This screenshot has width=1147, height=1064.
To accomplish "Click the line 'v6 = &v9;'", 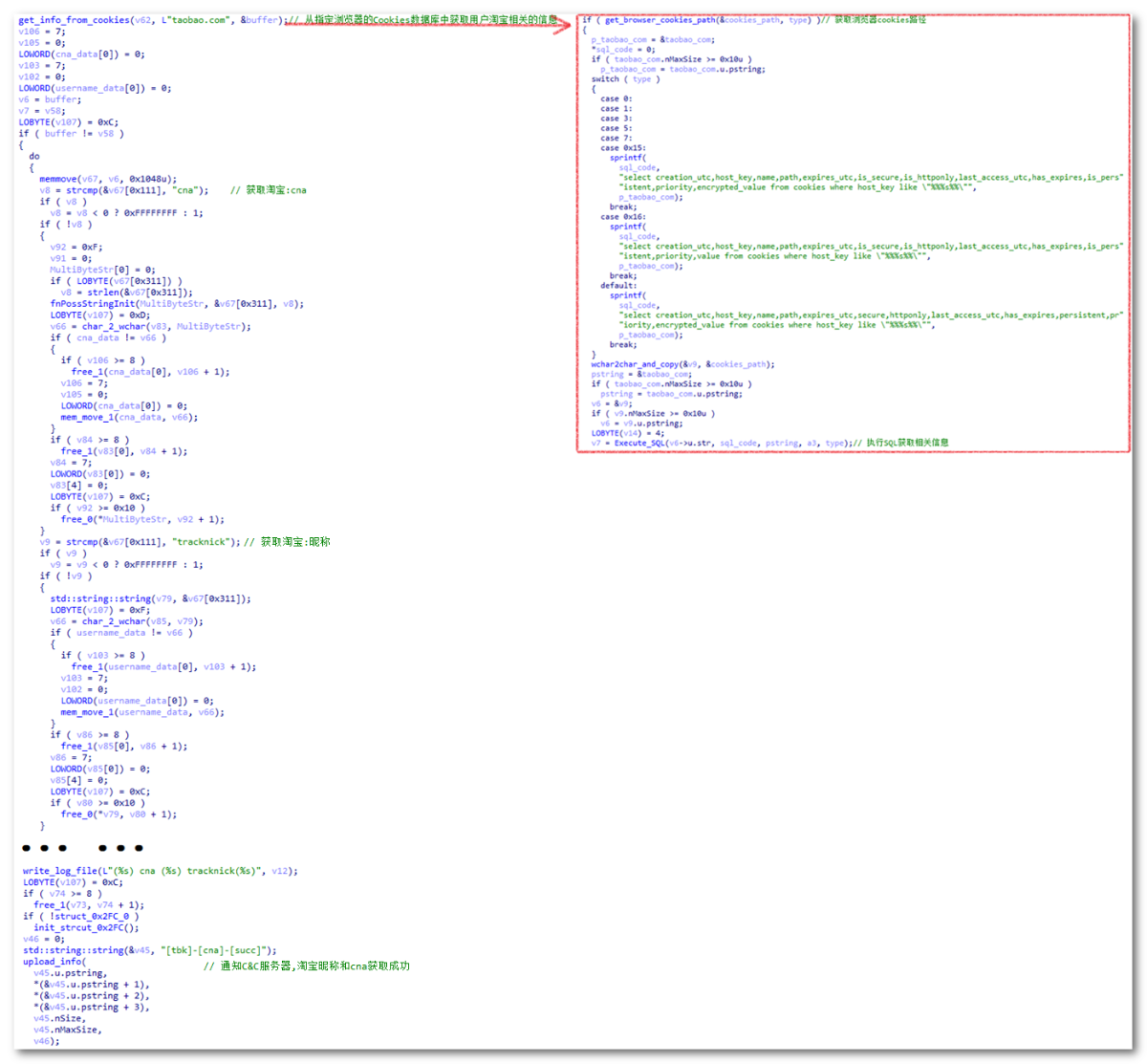I will [x=612, y=403].
